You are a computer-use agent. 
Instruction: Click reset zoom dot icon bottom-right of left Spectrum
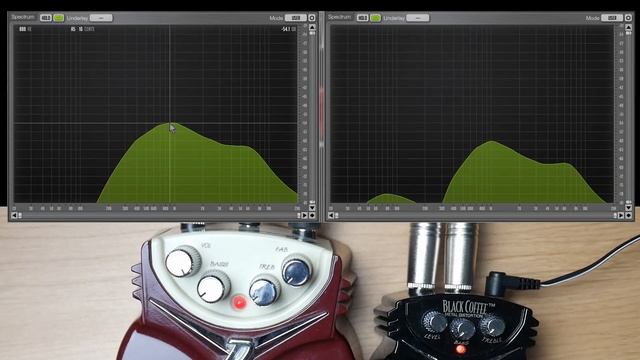pyautogui.click(x=312, y=215)
